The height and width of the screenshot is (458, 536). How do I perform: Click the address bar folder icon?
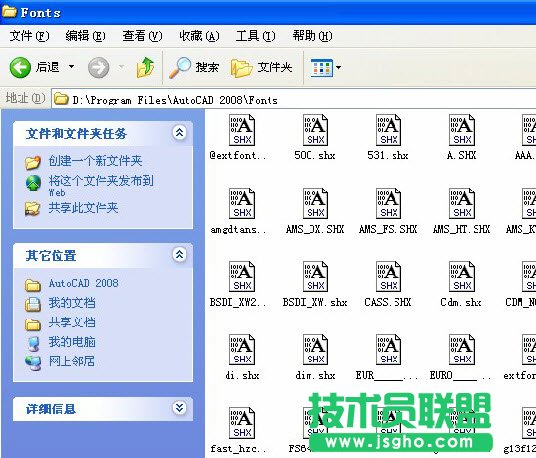click(61, 99)
